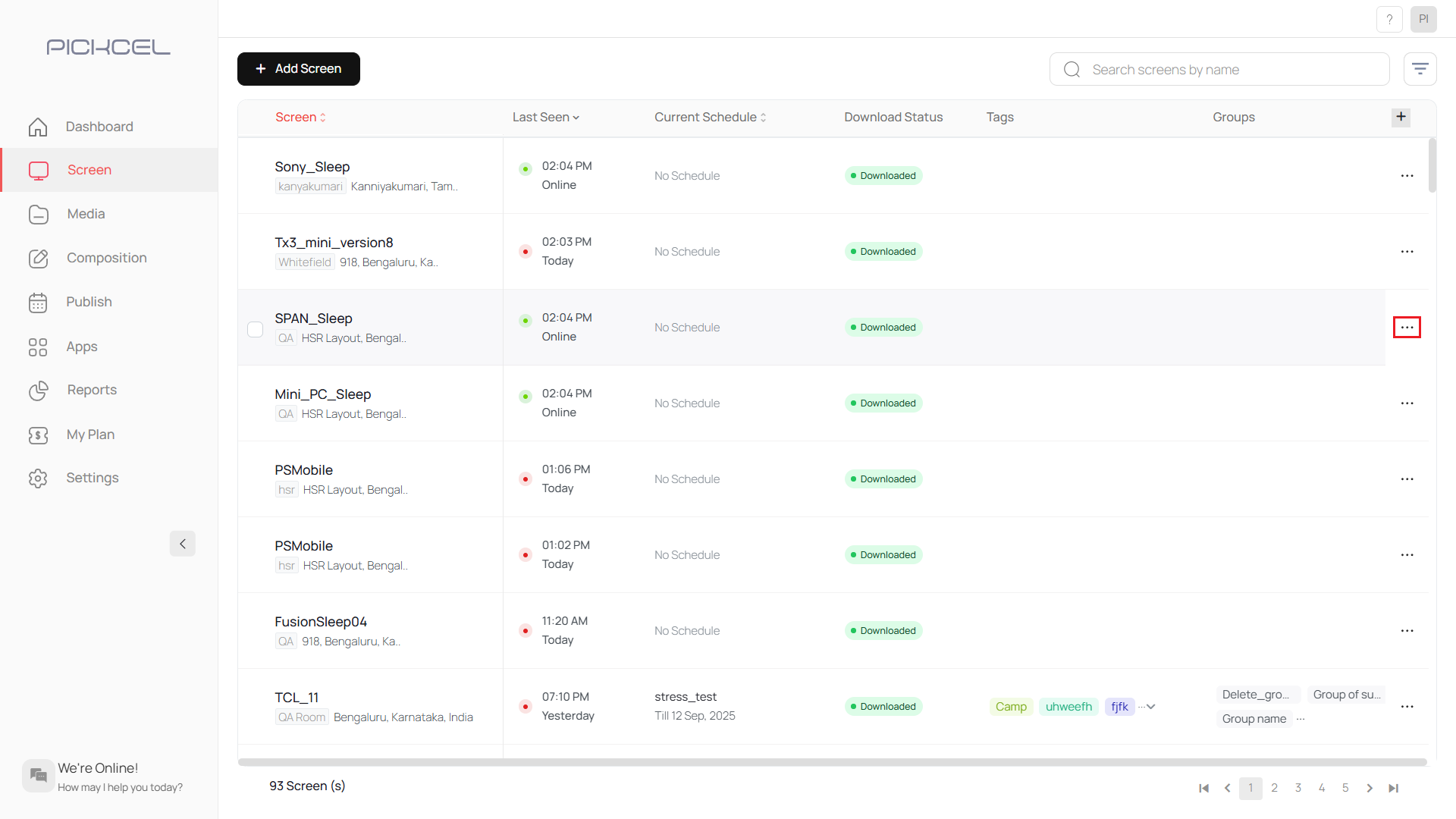1456x819 pixels.
Task: Open the three-dot menu for SPAN_Sleep
Action: coord(1407,328)
